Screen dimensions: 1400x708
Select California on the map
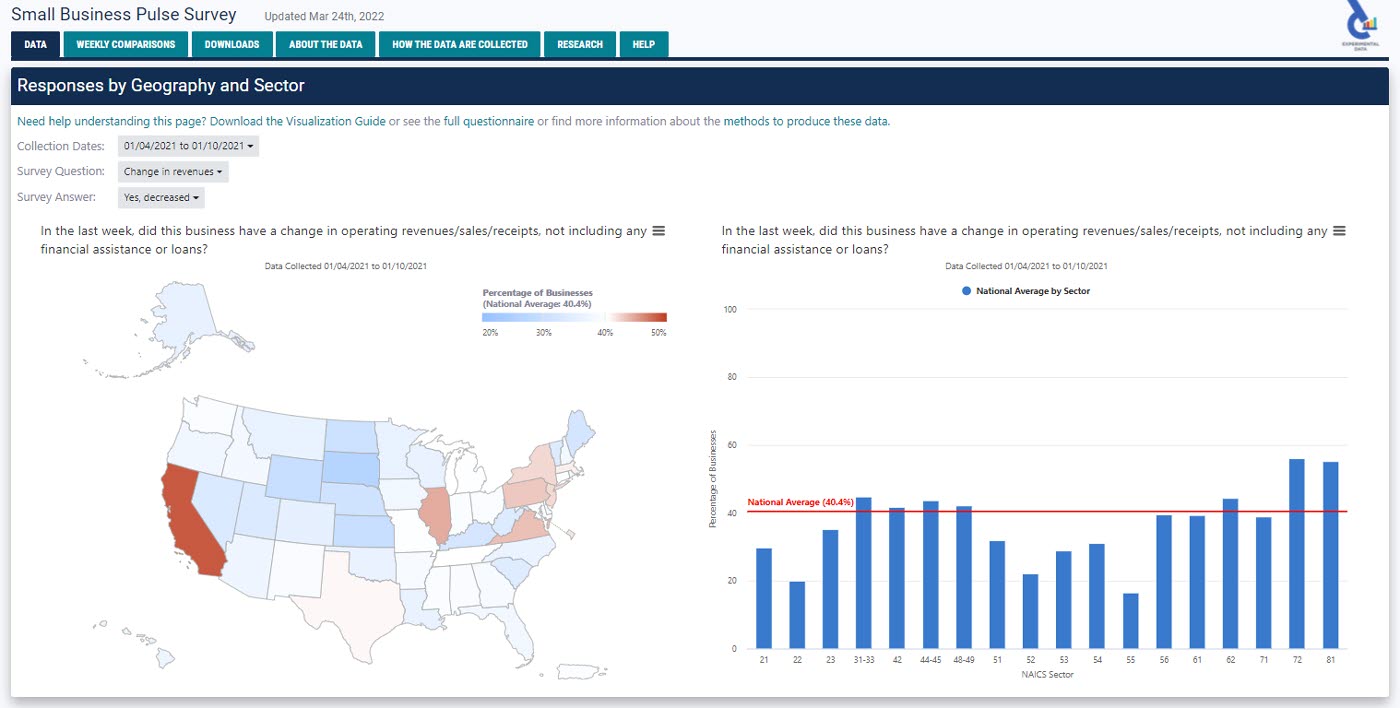click(190, 520)
